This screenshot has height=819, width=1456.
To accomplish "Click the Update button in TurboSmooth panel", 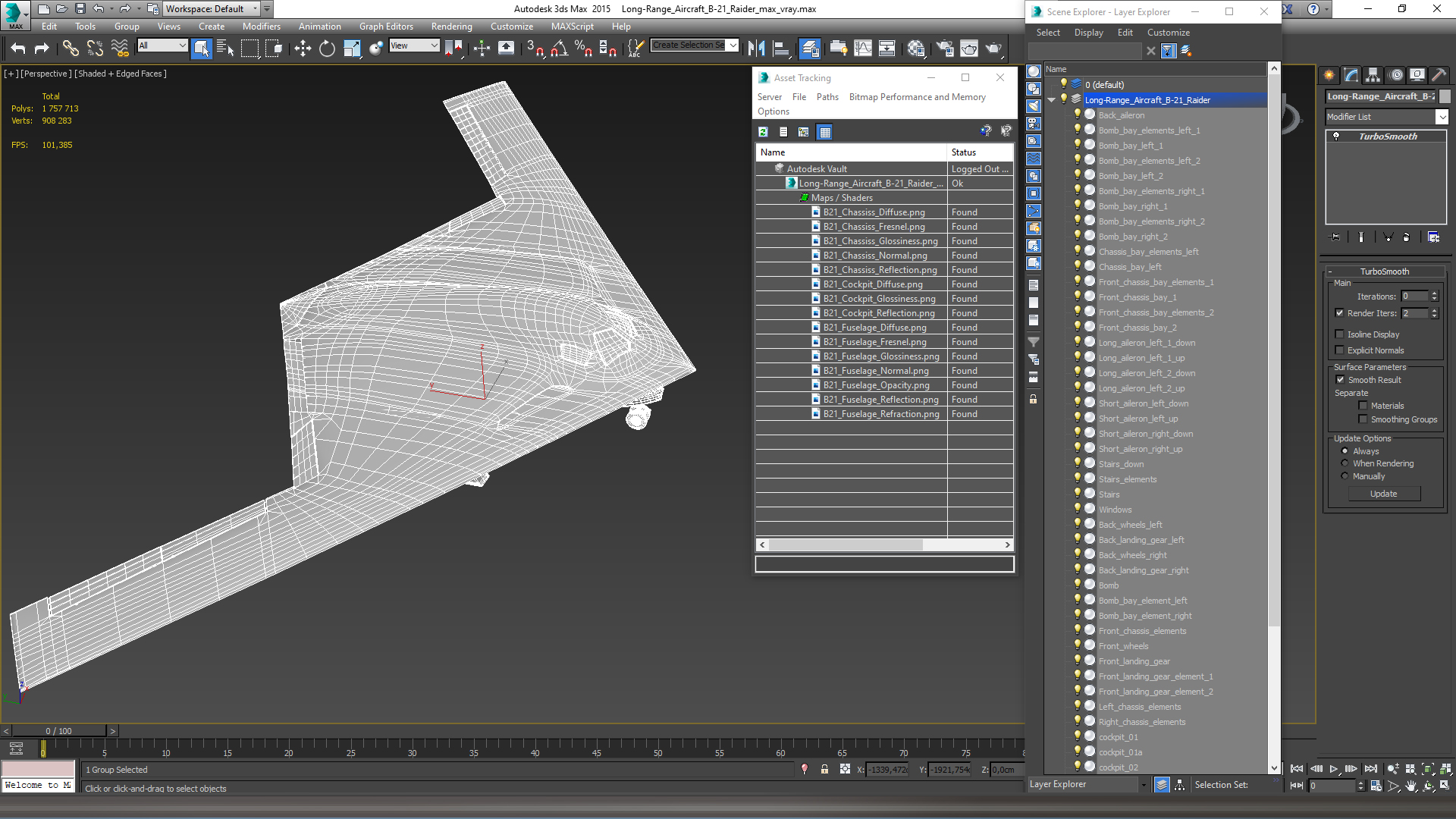I will (1384, 494).
